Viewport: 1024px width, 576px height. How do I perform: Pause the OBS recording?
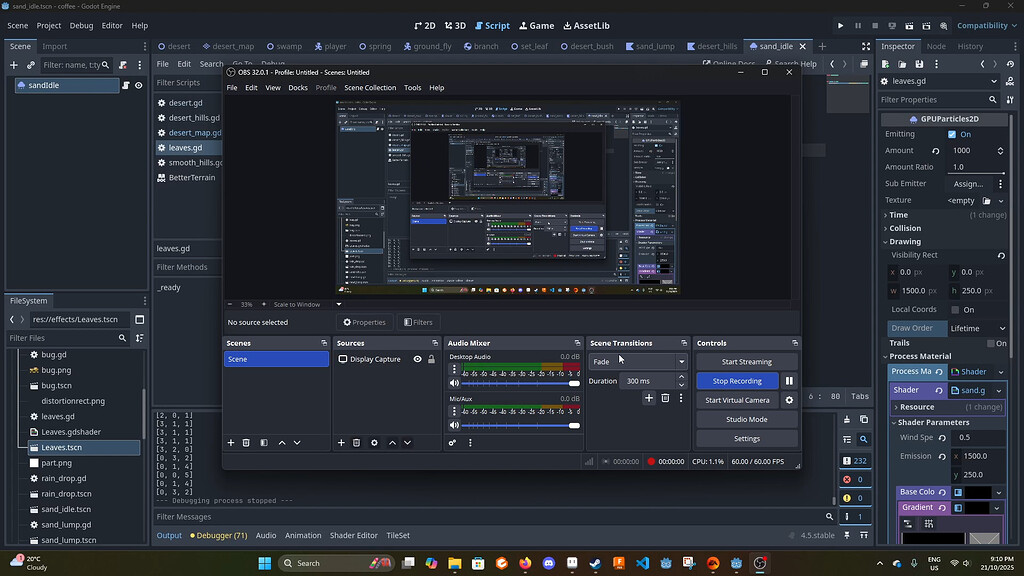(x=789, y=381)
